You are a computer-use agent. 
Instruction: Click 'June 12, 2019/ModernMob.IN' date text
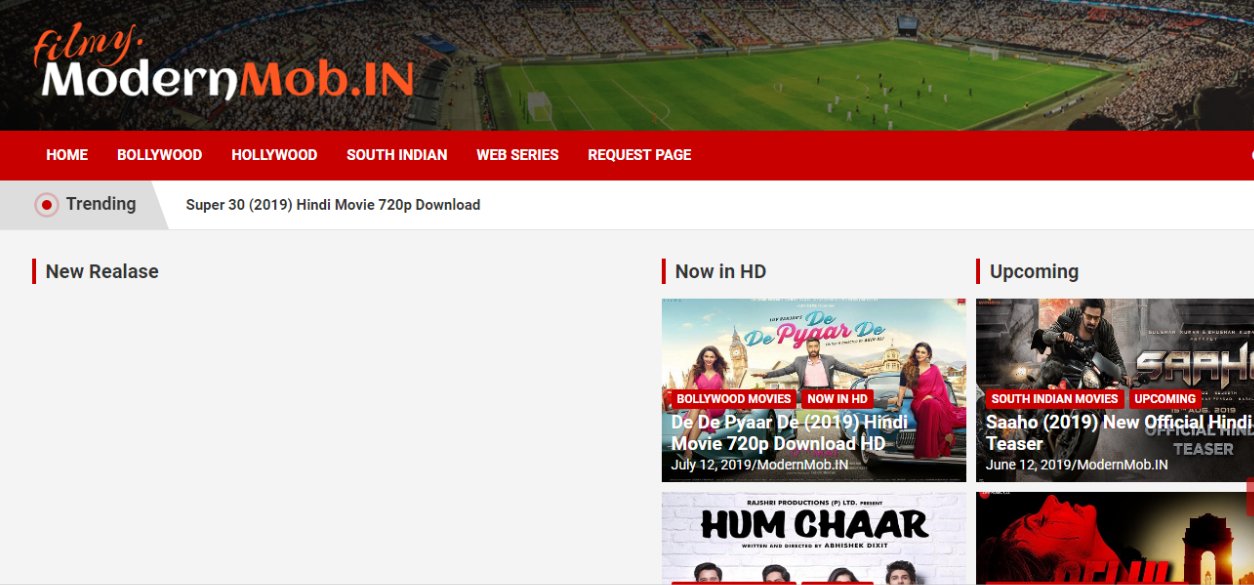pyautogui.click(x=1077, y=465)
